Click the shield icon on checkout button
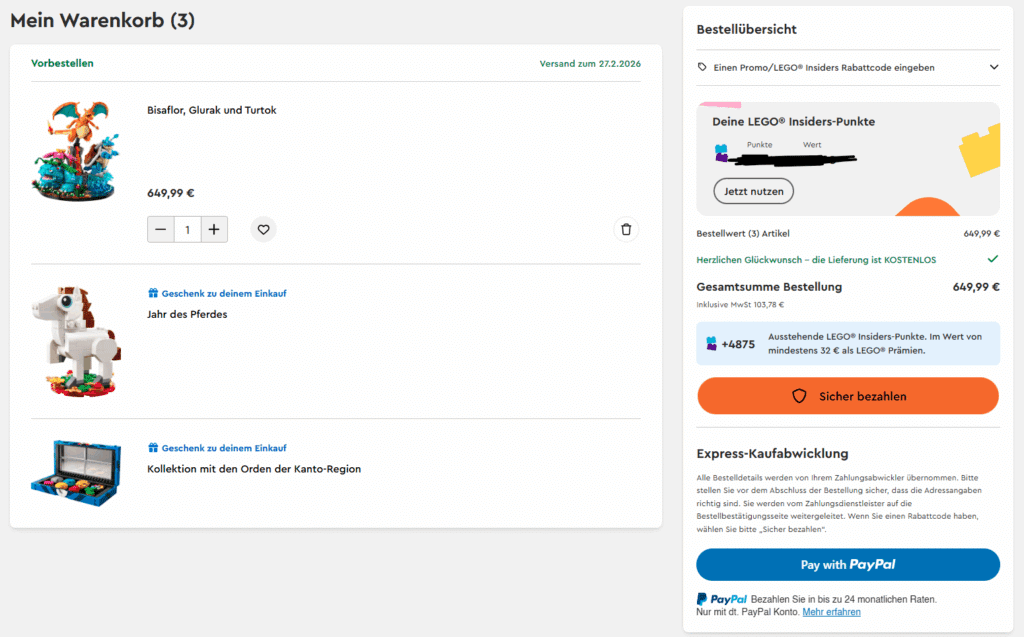The width and height of the screenshot is (1024, 637). [799, 396]
